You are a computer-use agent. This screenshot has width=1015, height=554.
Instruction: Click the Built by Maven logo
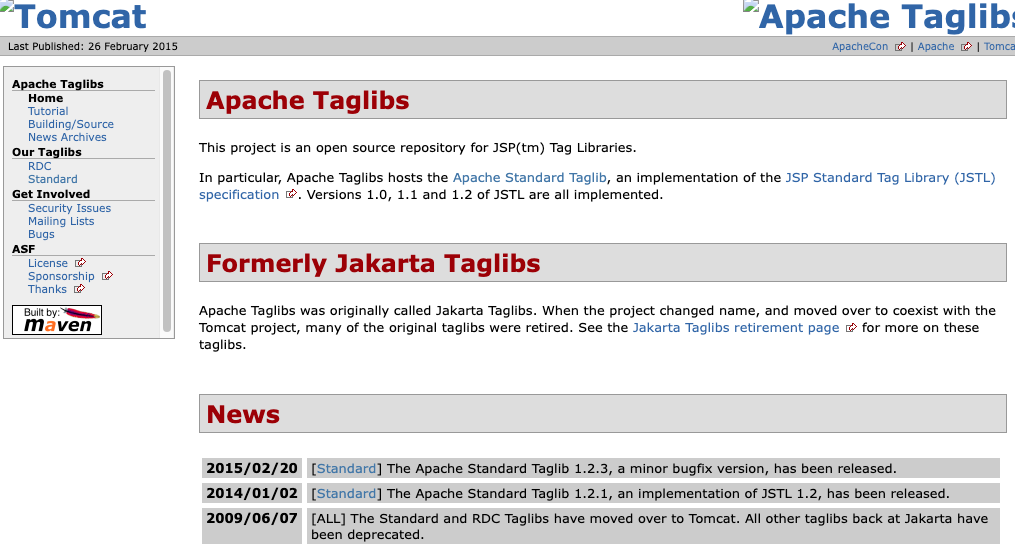(57, 320)
